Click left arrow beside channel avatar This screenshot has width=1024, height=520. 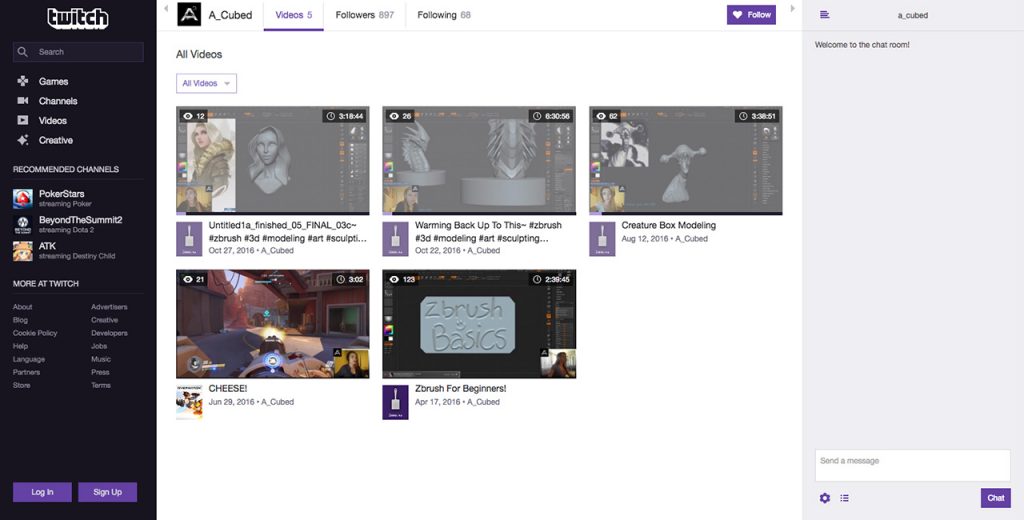tap(166, 8)
